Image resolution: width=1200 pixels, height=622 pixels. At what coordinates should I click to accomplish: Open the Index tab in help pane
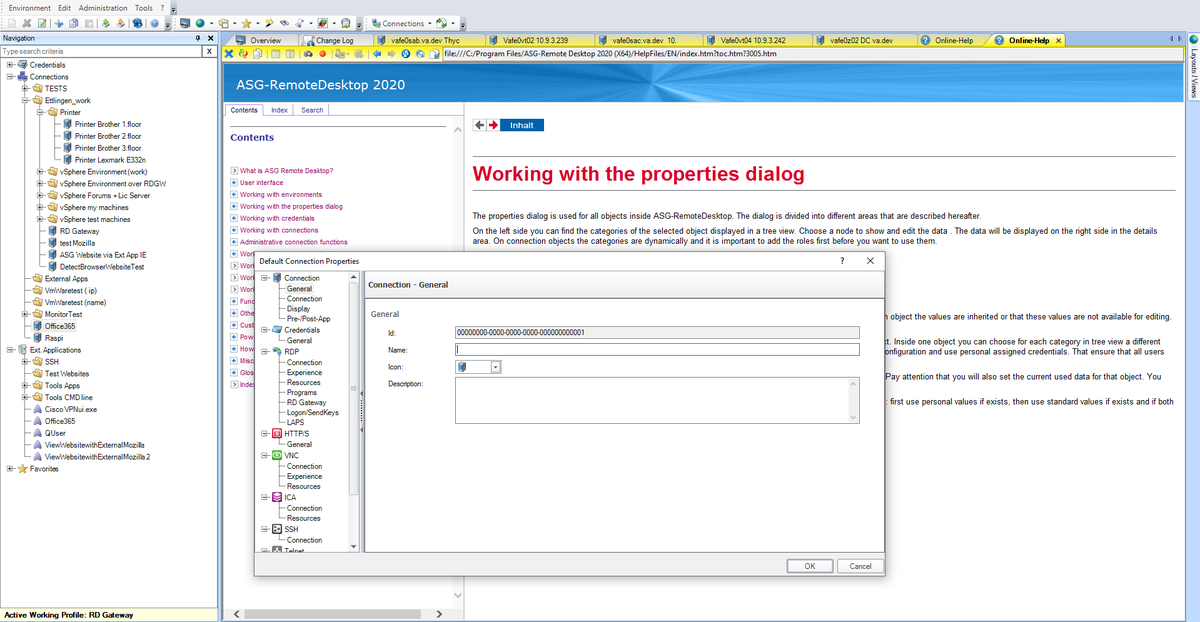click(280, 110)
